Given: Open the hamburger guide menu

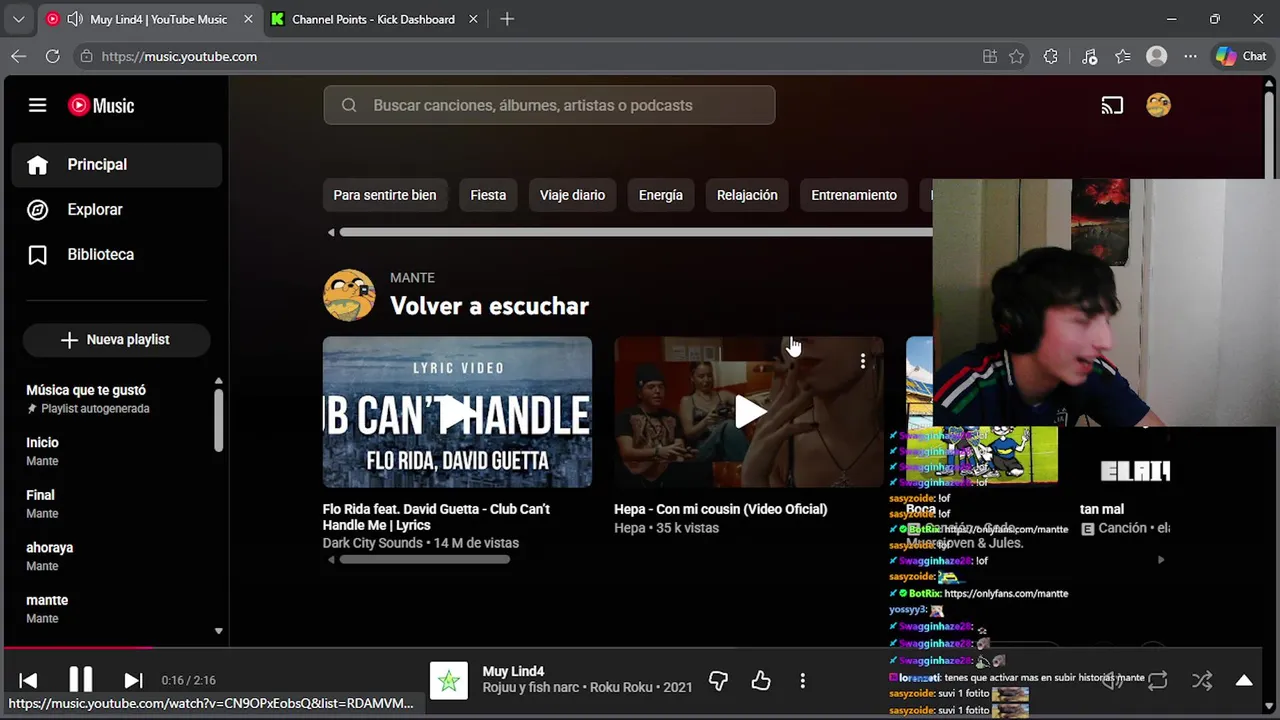Looking at the screenshot, I should (37, 105).
